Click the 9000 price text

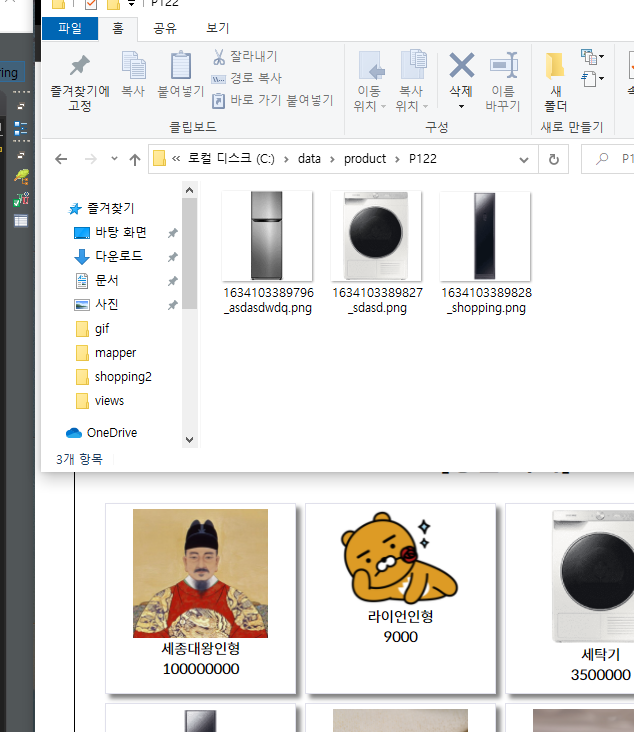401,637
